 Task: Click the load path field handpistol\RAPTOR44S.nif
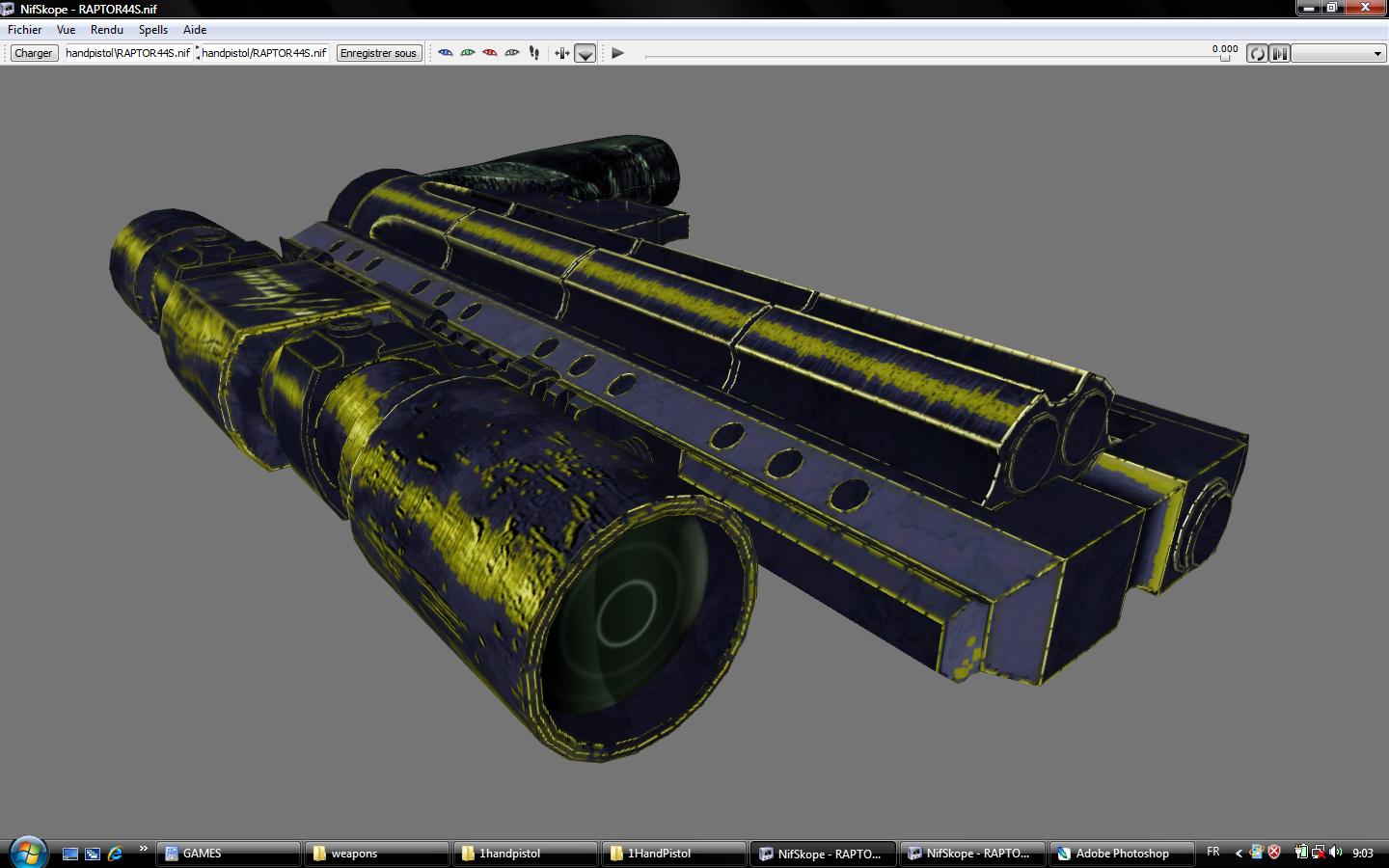[128, 53]
